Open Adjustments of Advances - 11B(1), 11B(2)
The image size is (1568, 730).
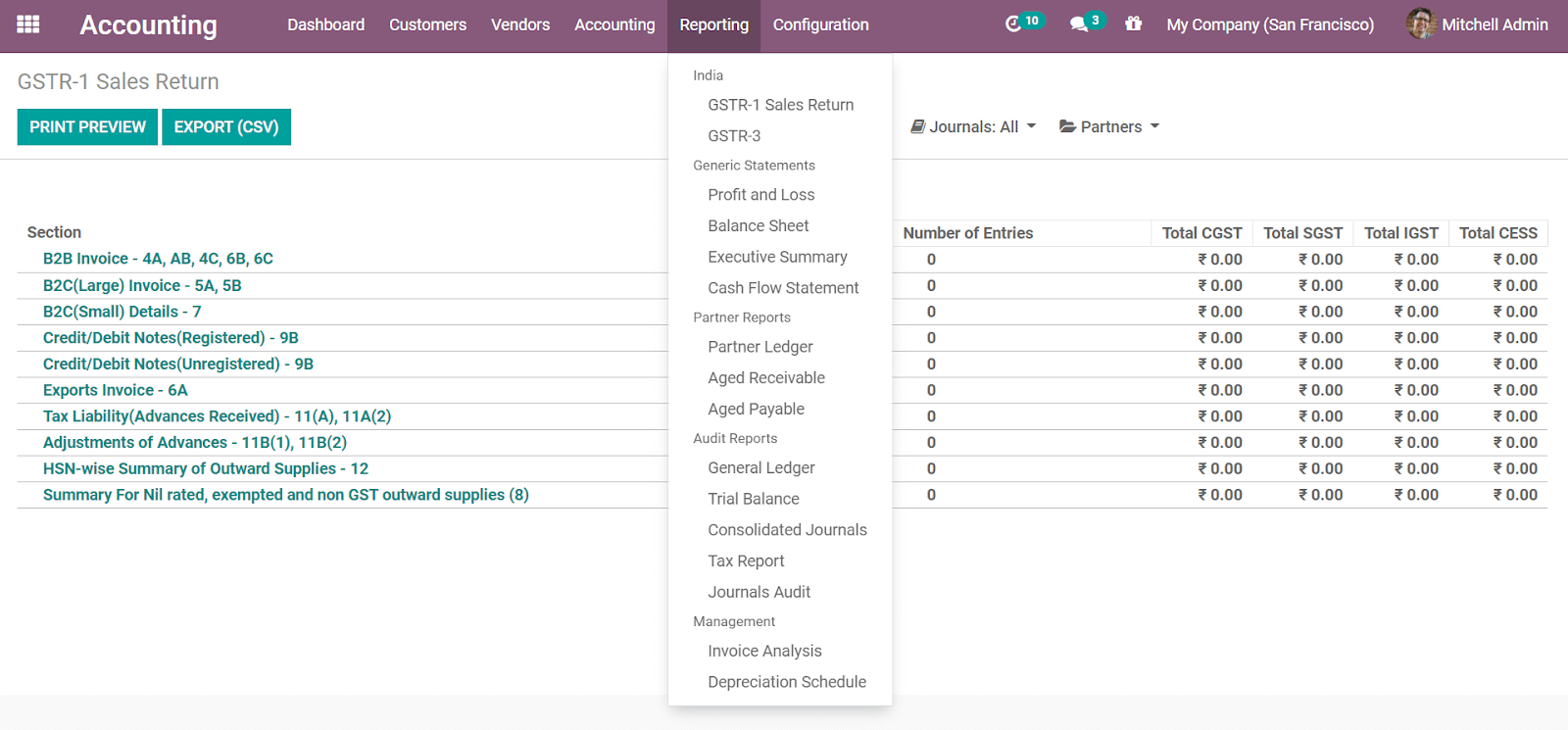tap(195, 443)
